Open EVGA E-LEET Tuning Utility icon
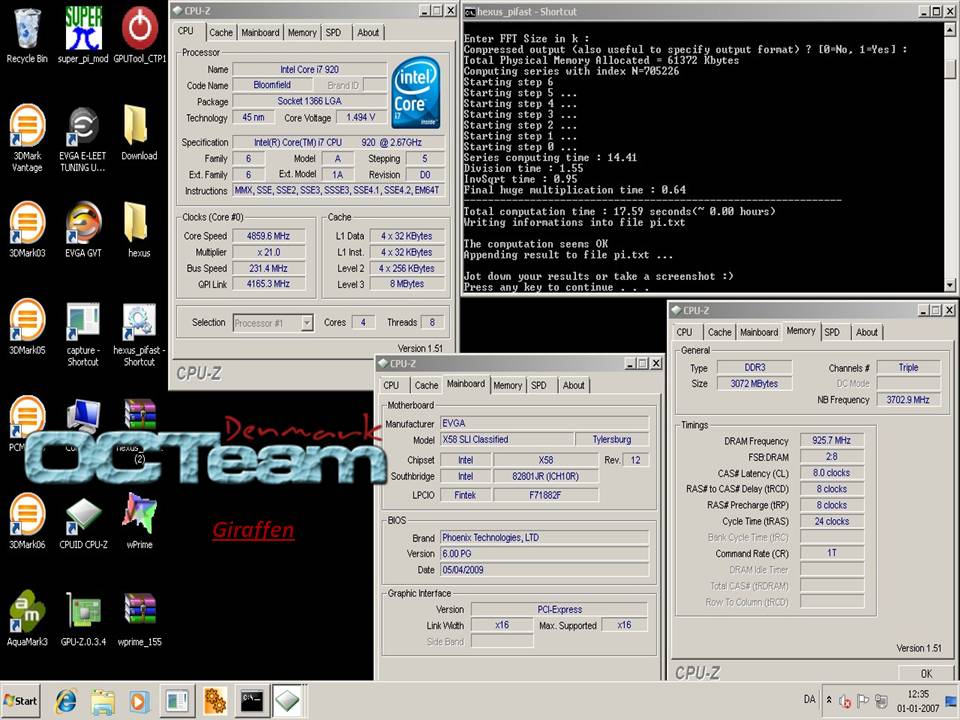Viewport: 960px width, 720px height. (83, 138)
